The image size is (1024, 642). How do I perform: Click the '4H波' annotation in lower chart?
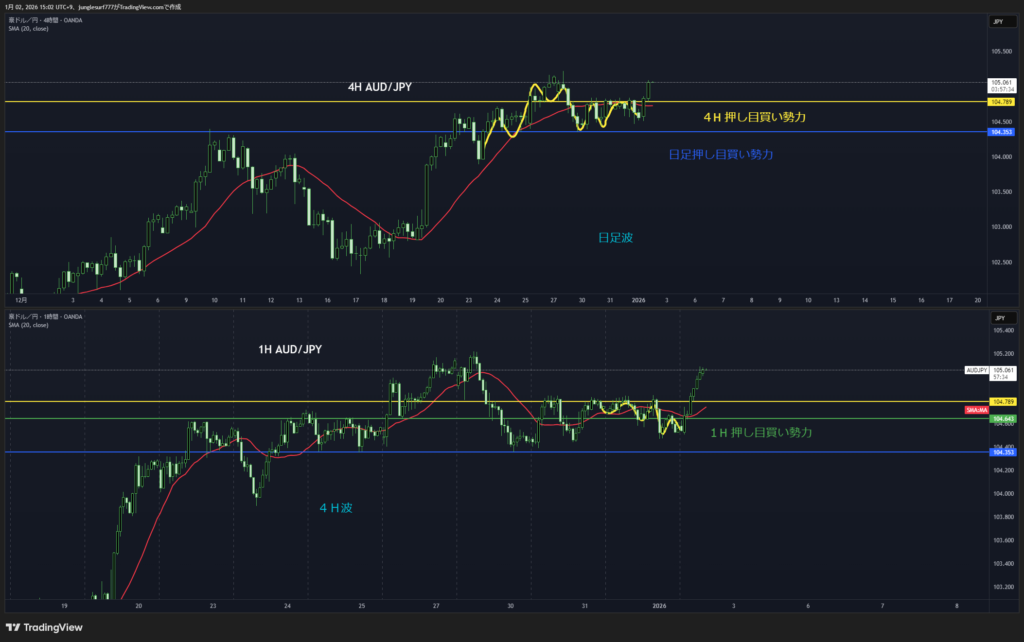point(335,508)
